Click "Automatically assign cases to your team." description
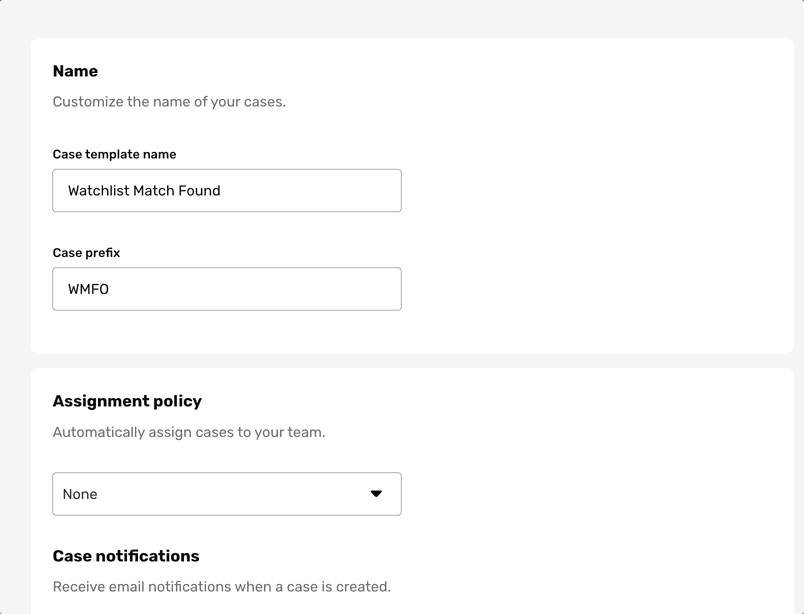804x614 pixels. tap(189, 432)
